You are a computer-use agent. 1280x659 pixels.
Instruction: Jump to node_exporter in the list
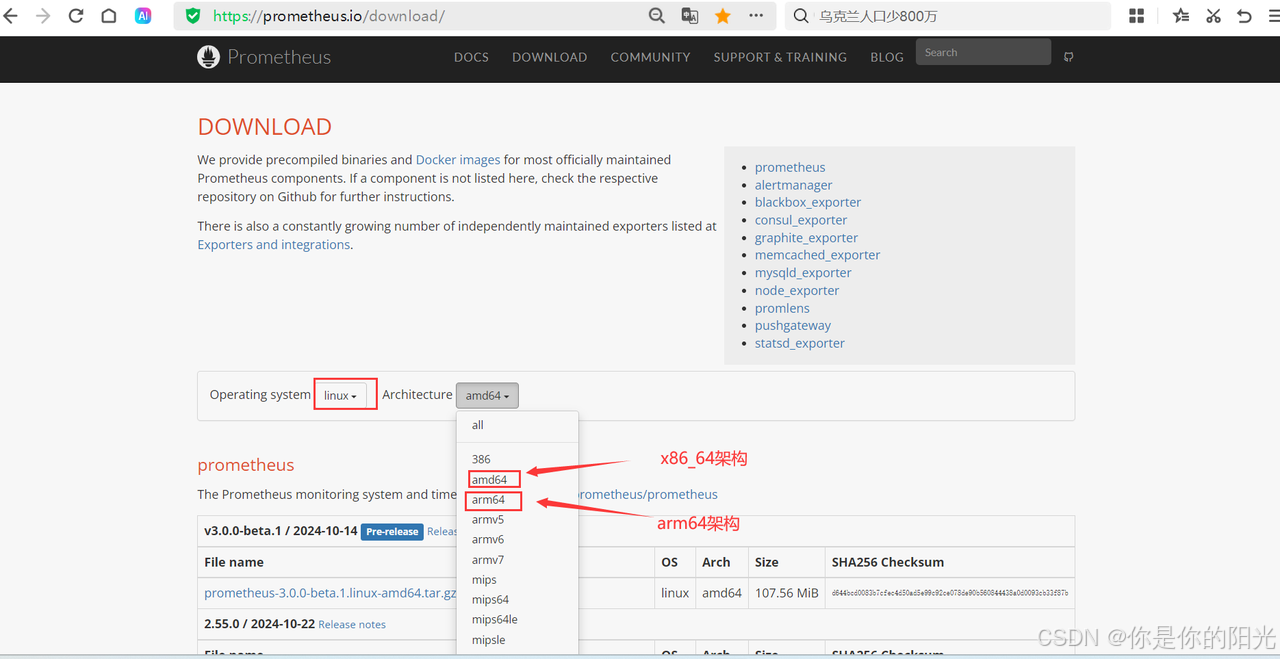pyautogui.click(x=797, y=291)
